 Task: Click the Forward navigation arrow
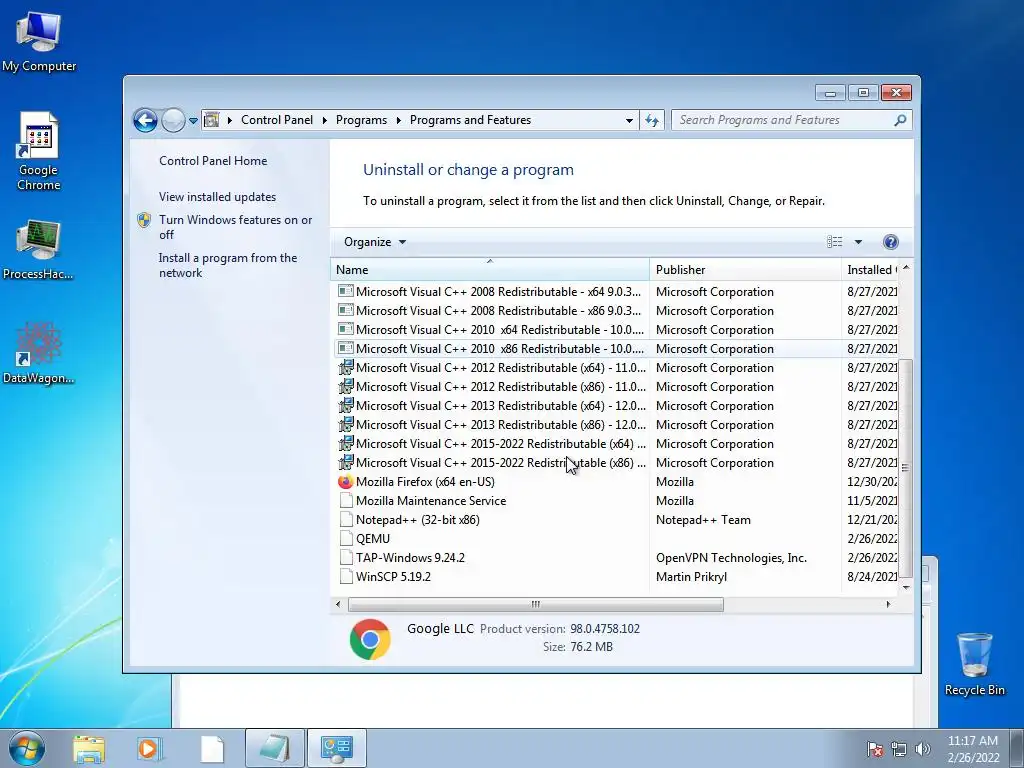tap(173, 120)
